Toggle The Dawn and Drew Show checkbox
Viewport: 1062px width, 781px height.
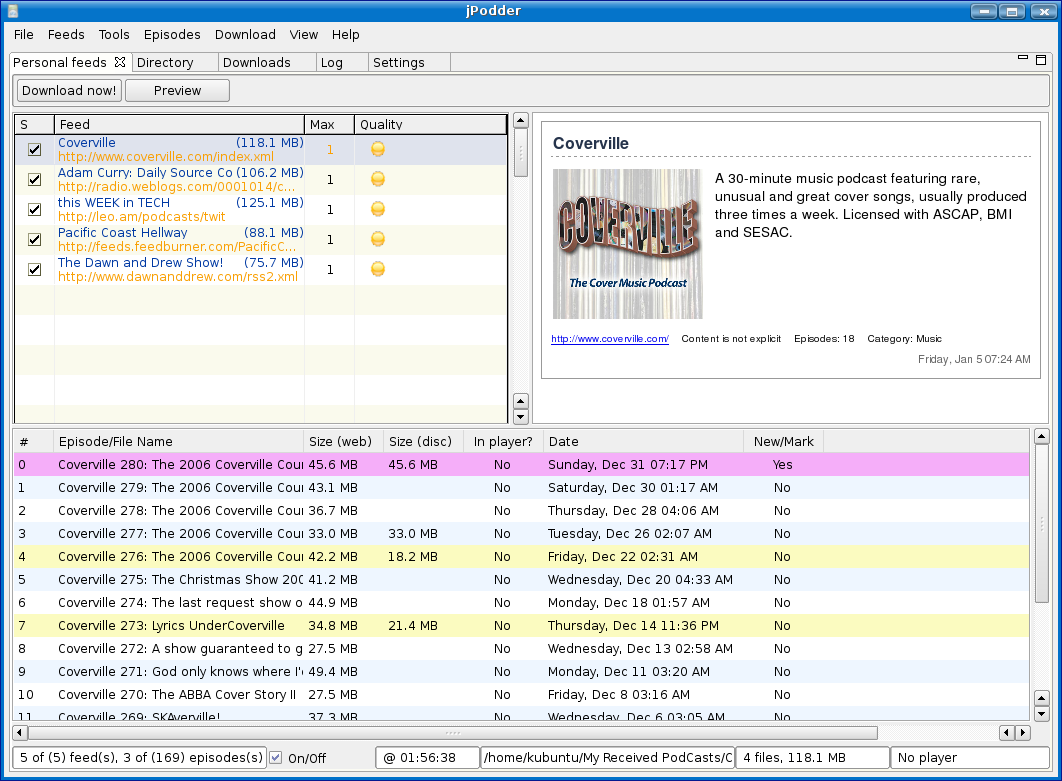tap(34, 270)
